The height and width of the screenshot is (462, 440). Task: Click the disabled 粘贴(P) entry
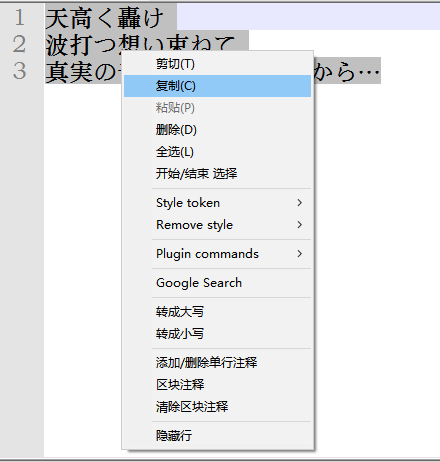pos(217,108)
